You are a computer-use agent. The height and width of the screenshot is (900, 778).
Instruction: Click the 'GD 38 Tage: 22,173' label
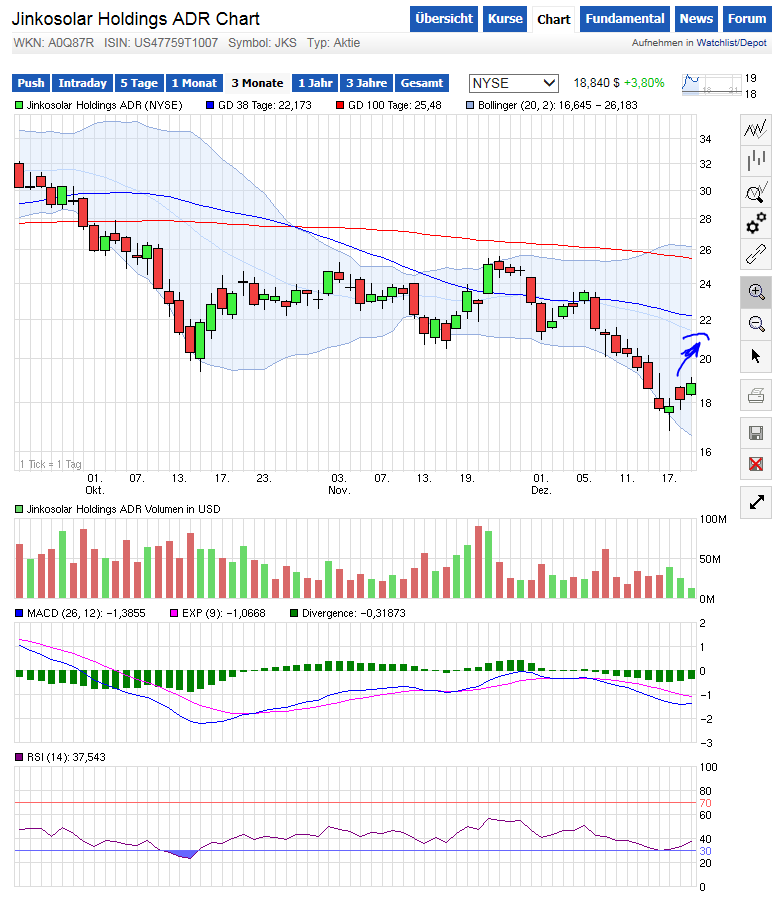point(265,106)
